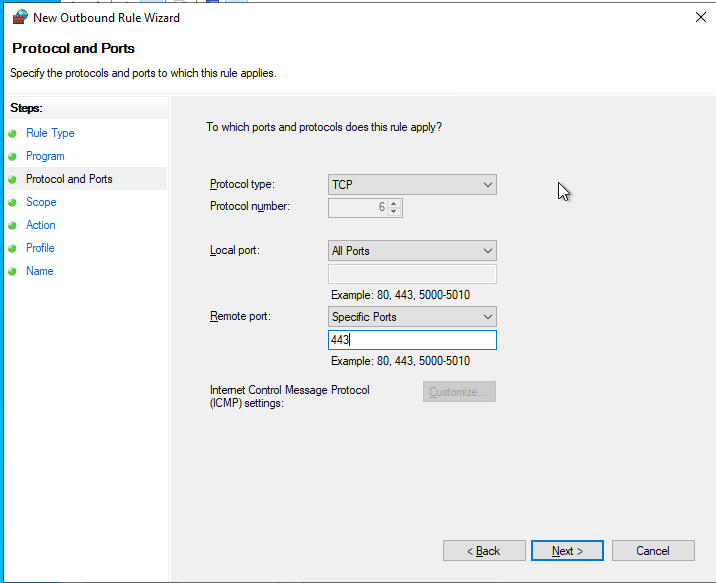The image size is (716, 583).
Task: Open the Remote port Specific Ports dropdown
Action: [x=412, y=317]
